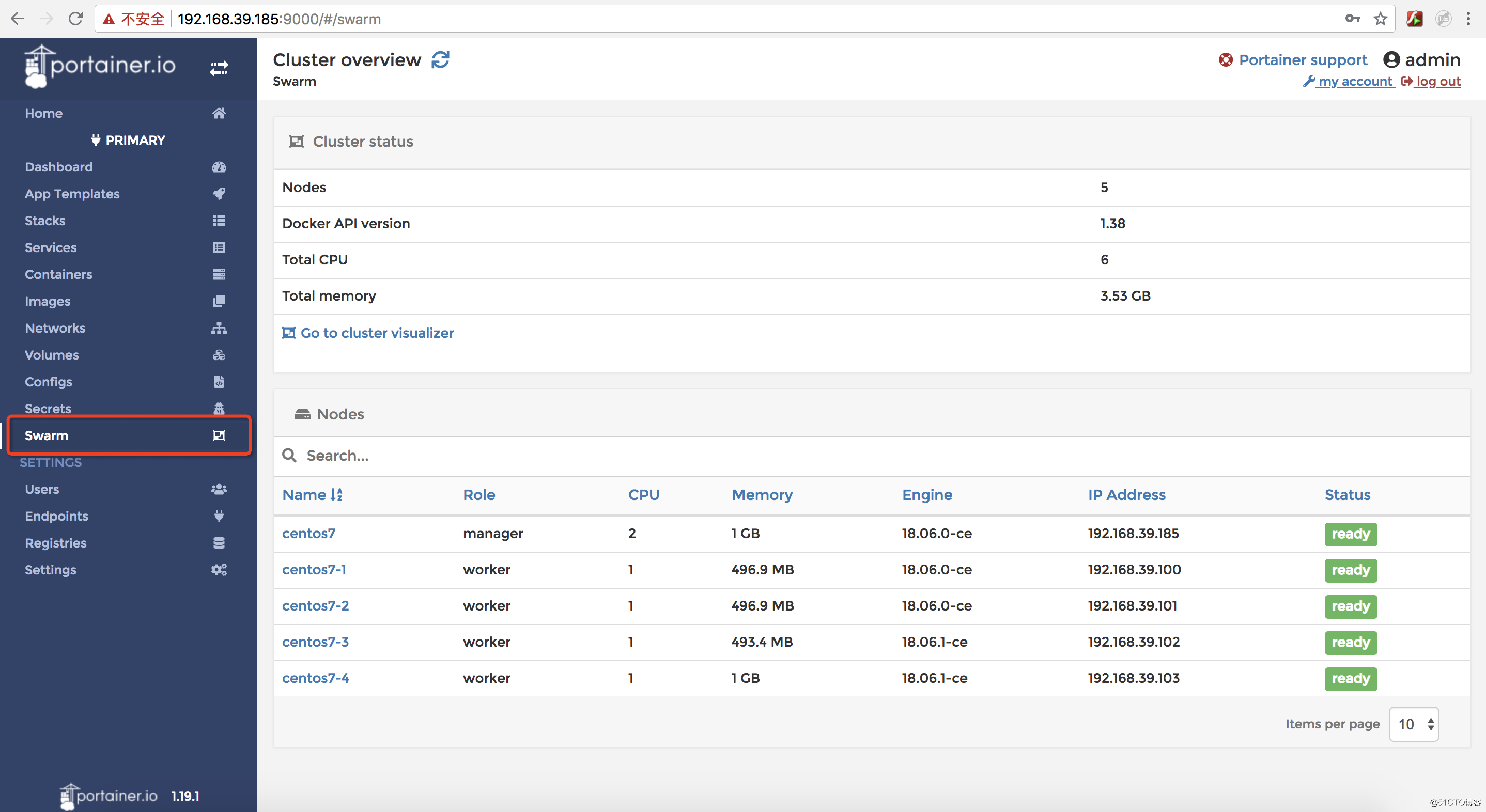Click the browser bookmark star icon

point(1381,19)
